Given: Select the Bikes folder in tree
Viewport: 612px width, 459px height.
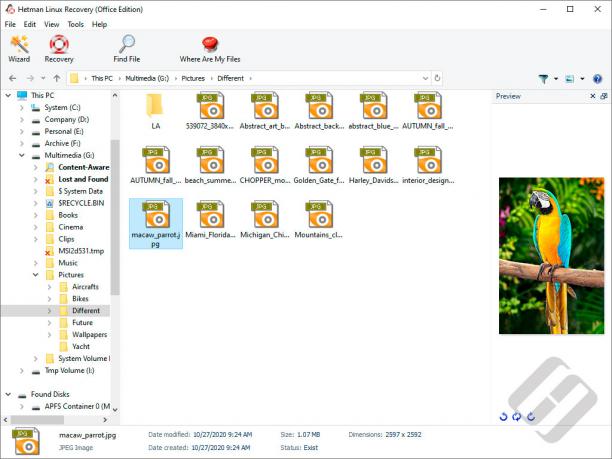Looking at the screenshot, I should (80, 299).
